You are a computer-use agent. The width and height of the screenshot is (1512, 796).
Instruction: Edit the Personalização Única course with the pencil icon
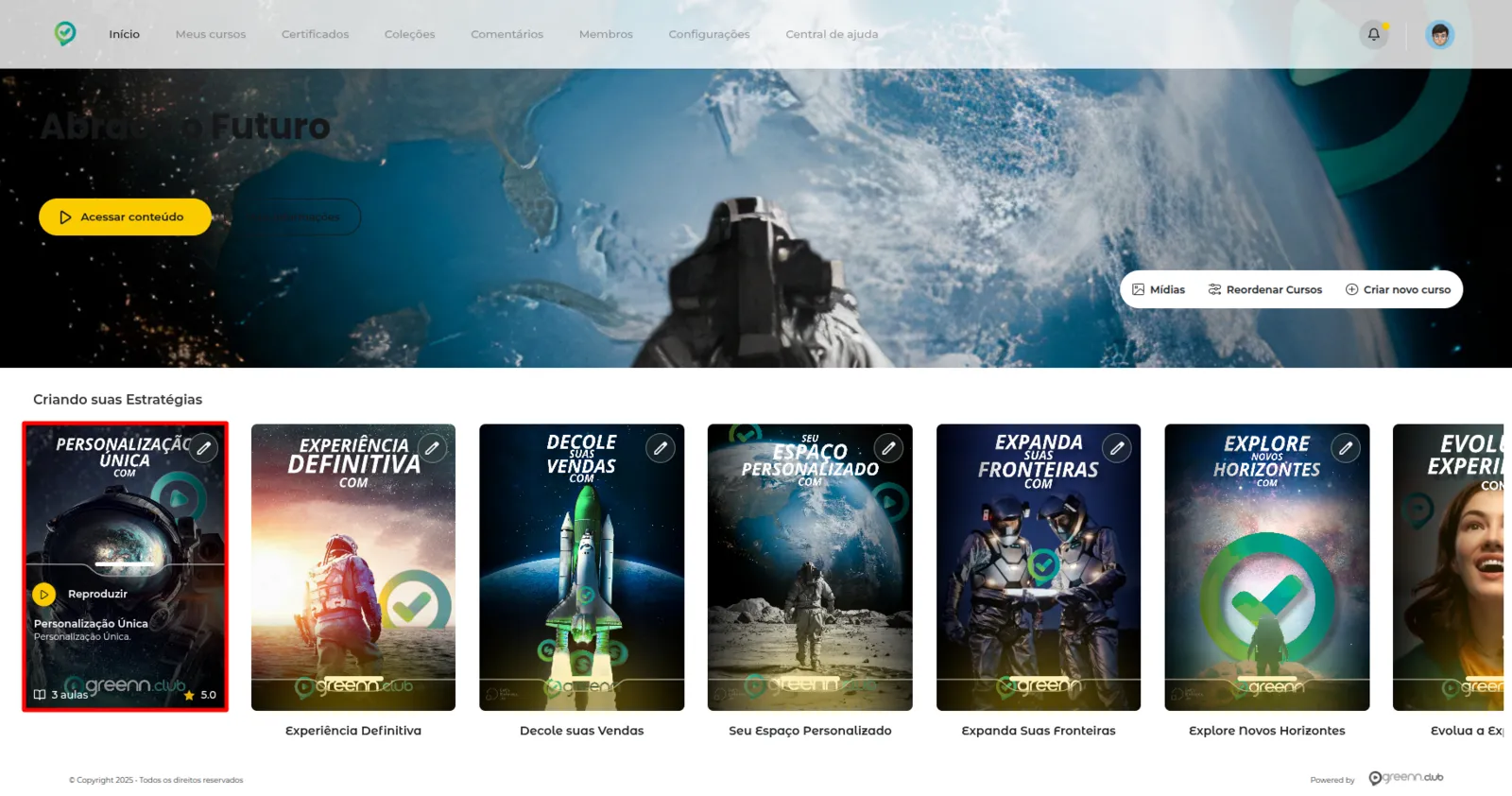pyautogui.click(x=204, y=448)
